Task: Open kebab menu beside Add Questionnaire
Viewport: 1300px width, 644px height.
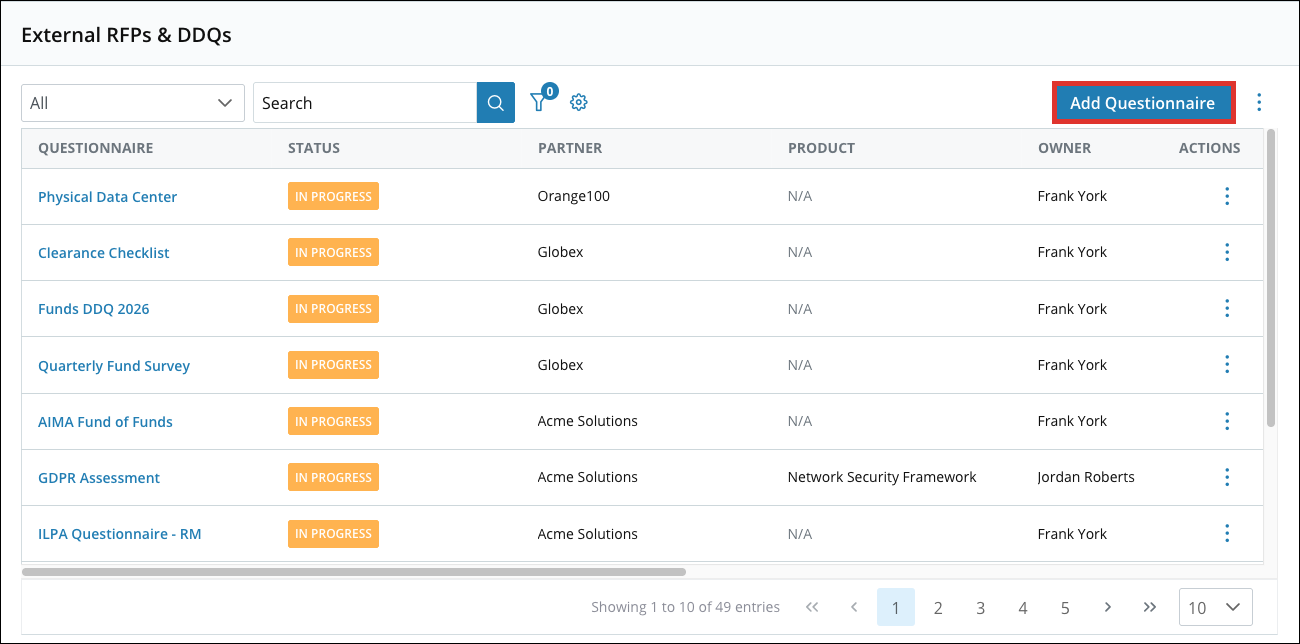Action: (x=1259, y=102)
